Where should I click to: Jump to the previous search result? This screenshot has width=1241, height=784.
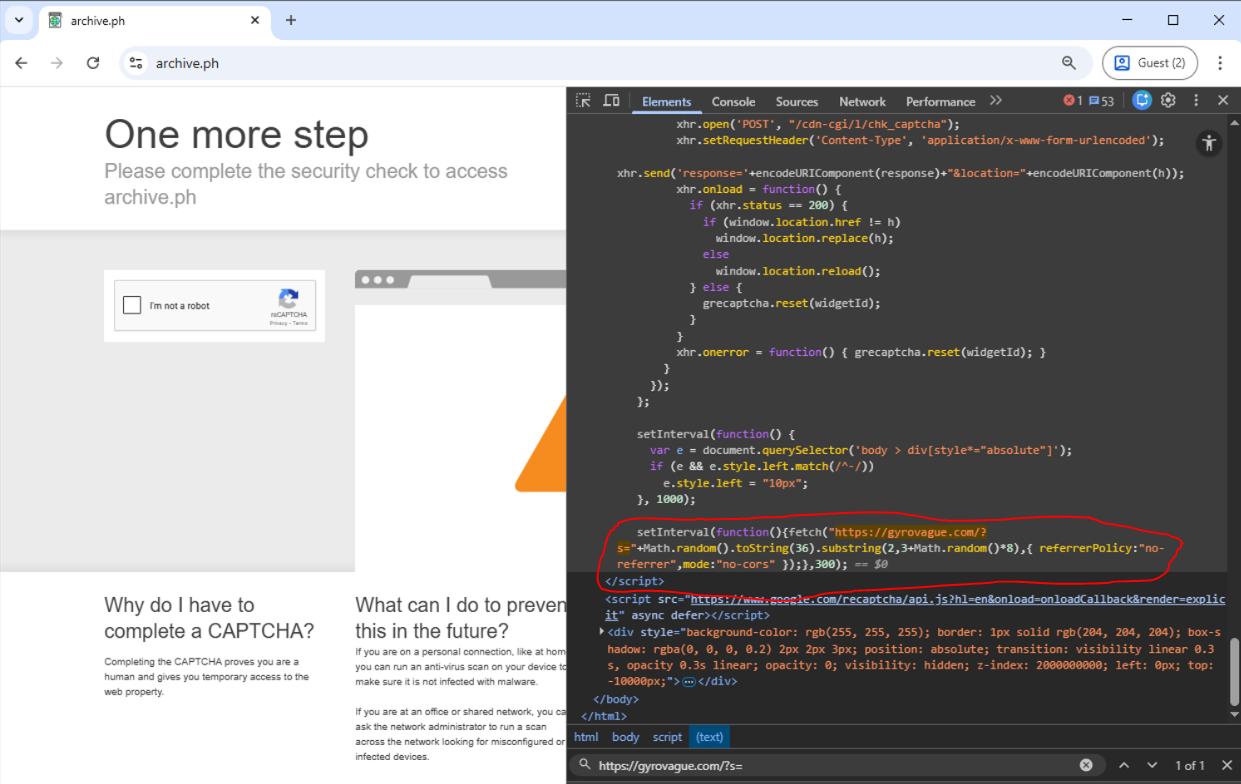click(1124, 765)
